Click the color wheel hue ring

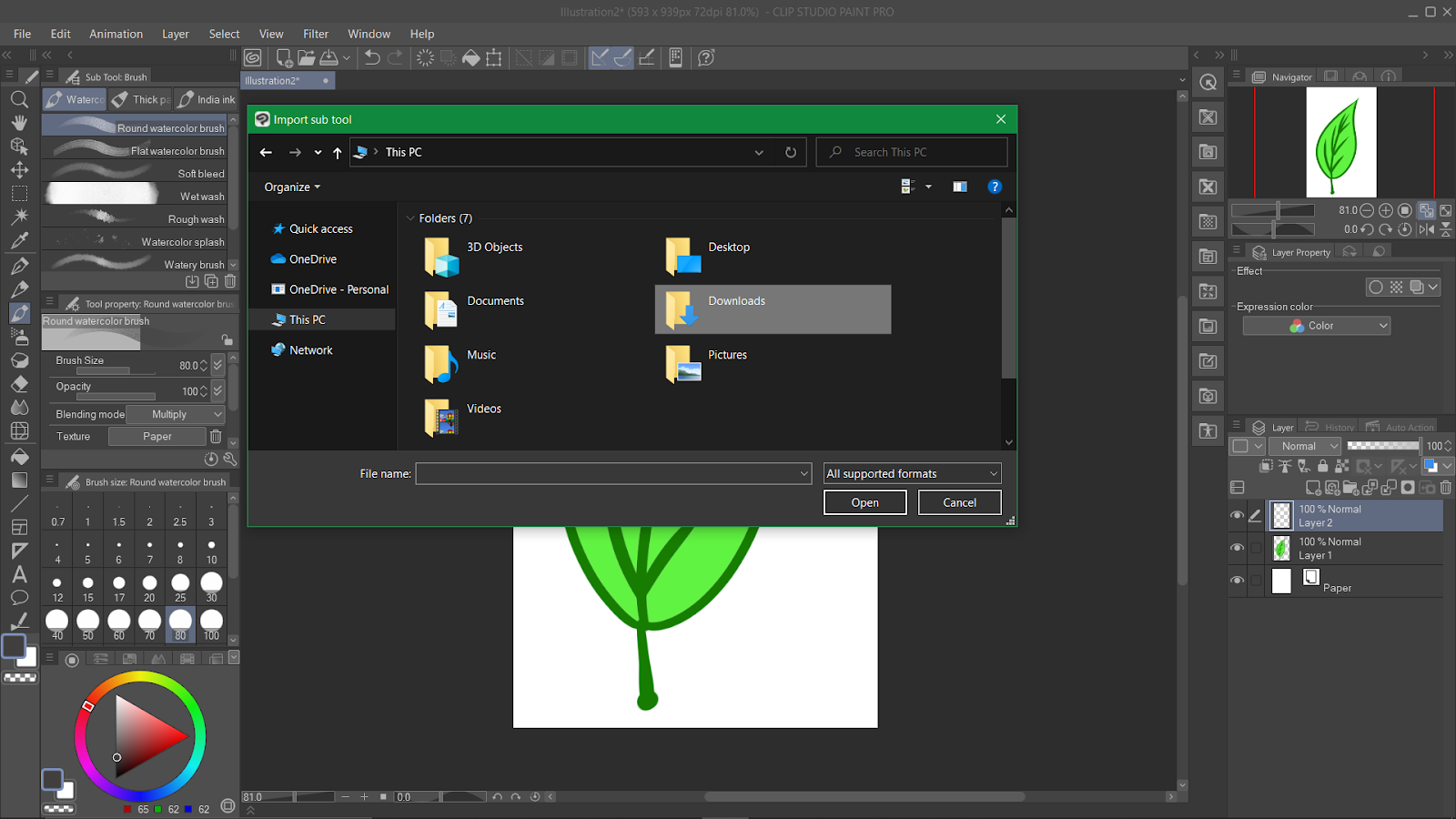(x=140, y=678)
